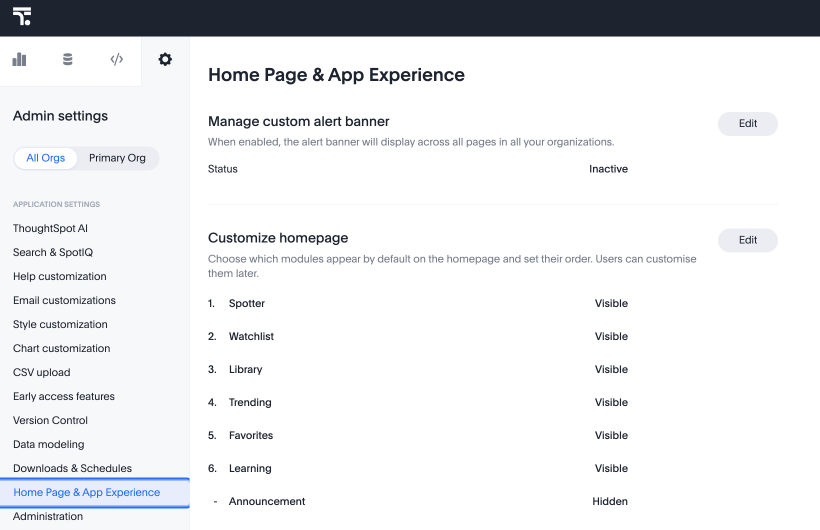
Task: Open Administration in sidebar
Action: [48, 516]
